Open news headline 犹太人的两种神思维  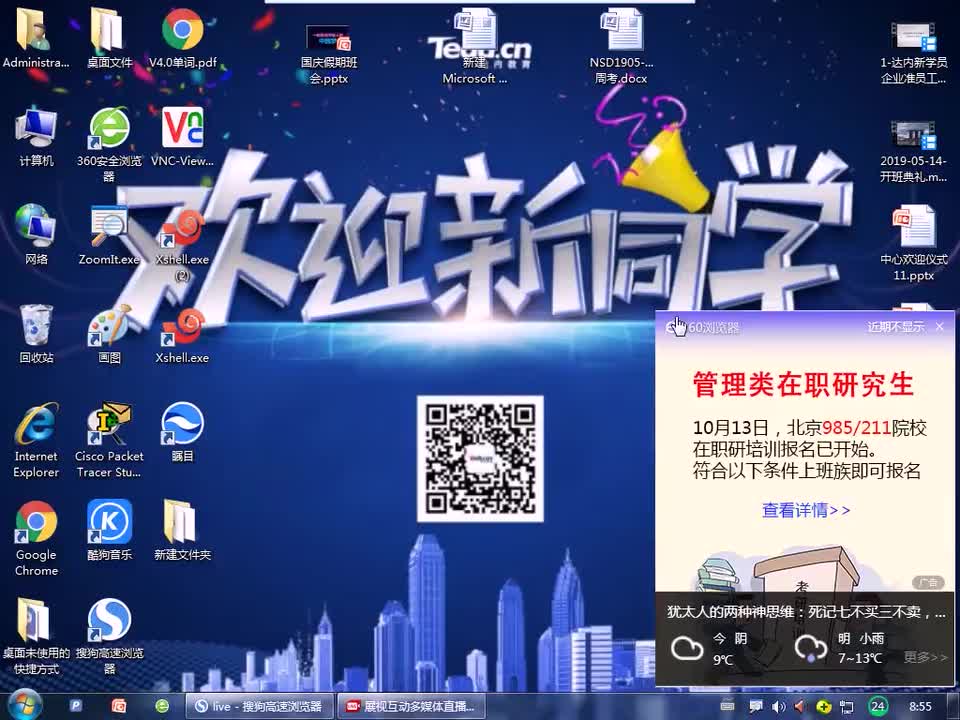(x=806, y=612)
